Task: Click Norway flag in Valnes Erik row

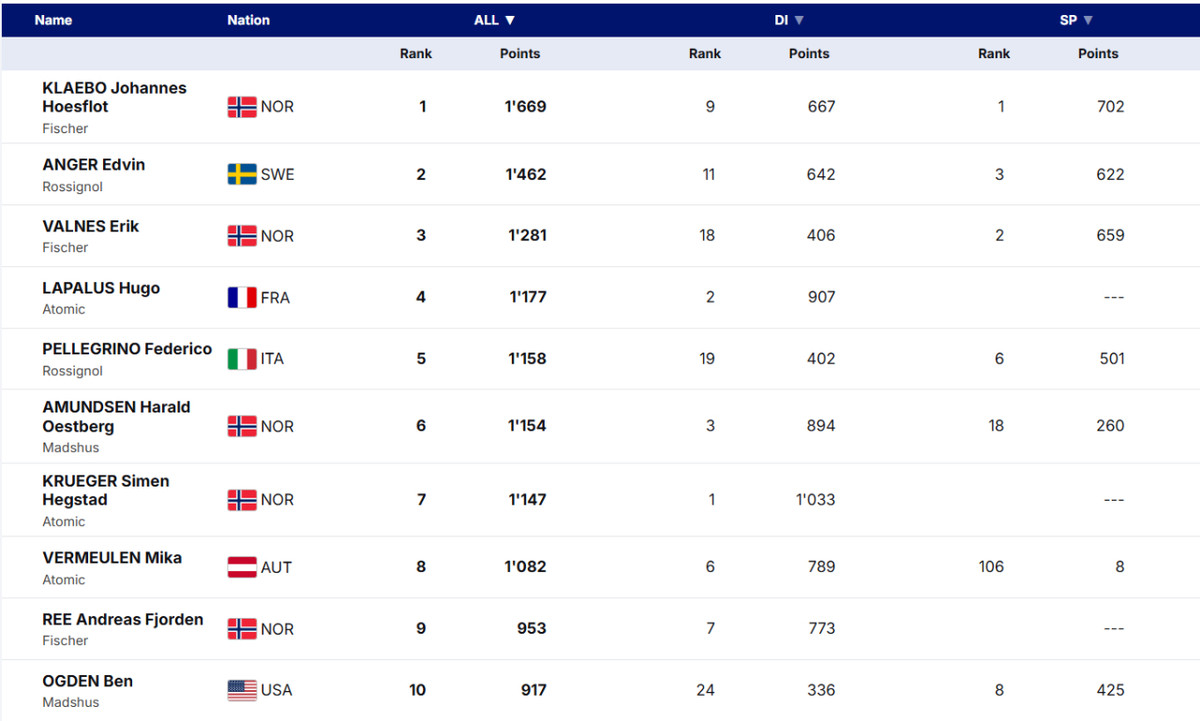Action: (242, 236)
